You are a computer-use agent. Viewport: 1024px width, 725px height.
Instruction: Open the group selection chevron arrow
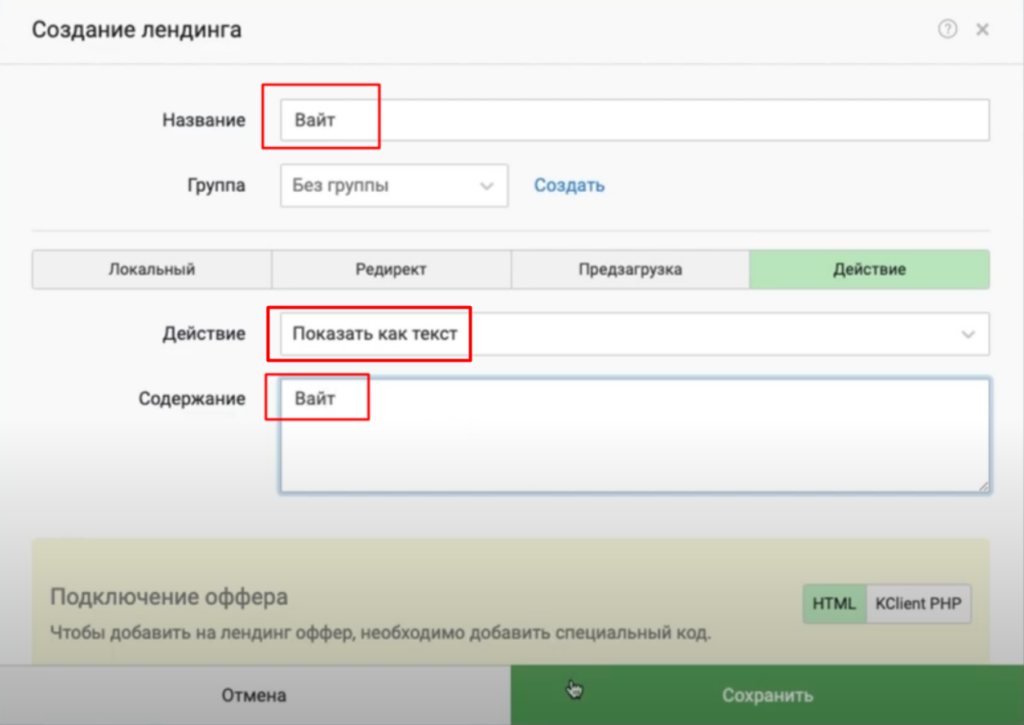click(x=487, y=185)
